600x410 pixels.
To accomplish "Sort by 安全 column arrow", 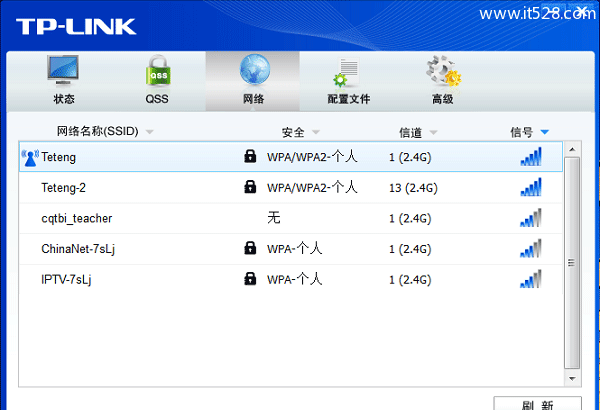I will click(316, 132).
